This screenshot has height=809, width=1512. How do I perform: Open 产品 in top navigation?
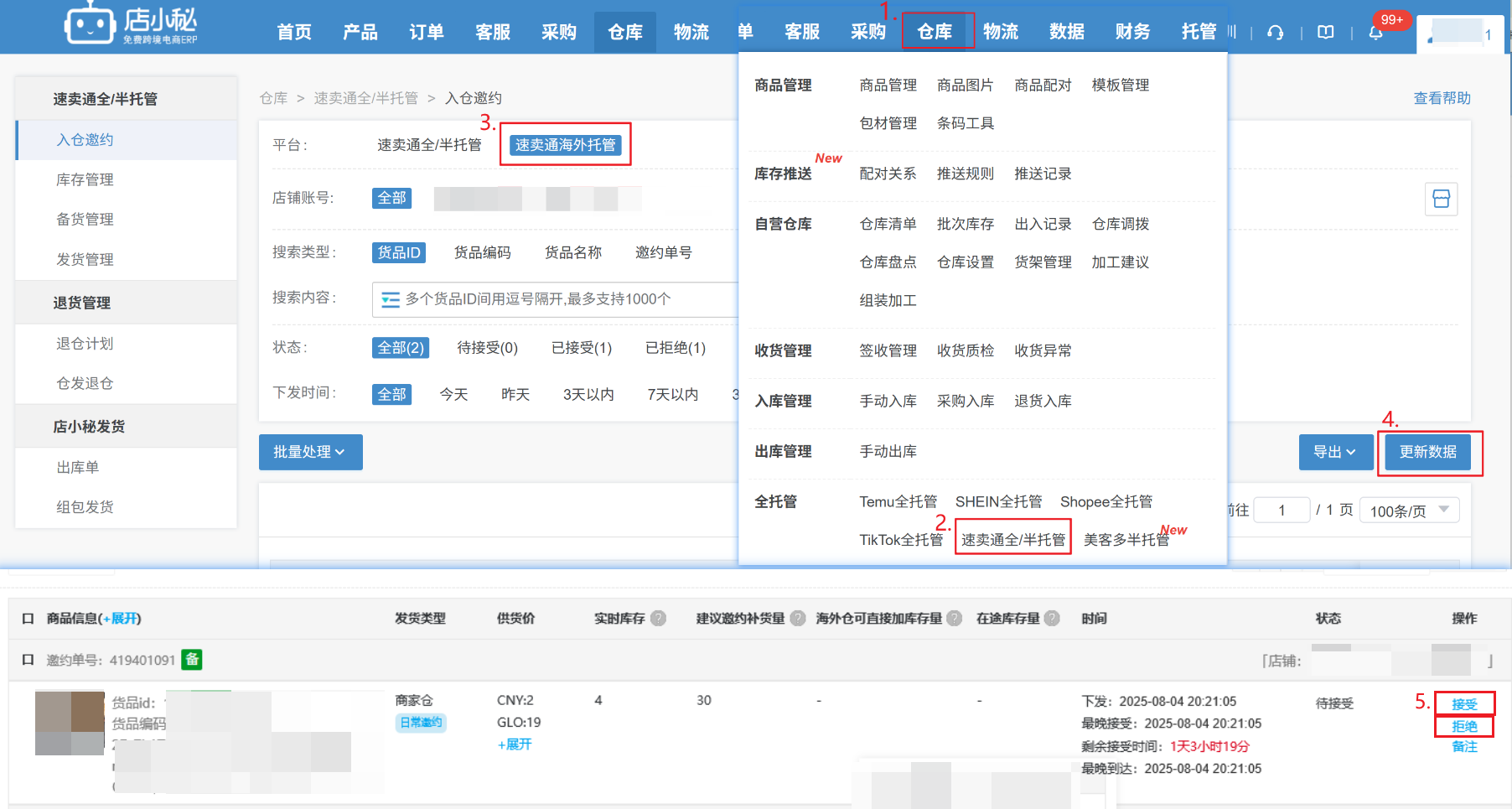(360, 33)
